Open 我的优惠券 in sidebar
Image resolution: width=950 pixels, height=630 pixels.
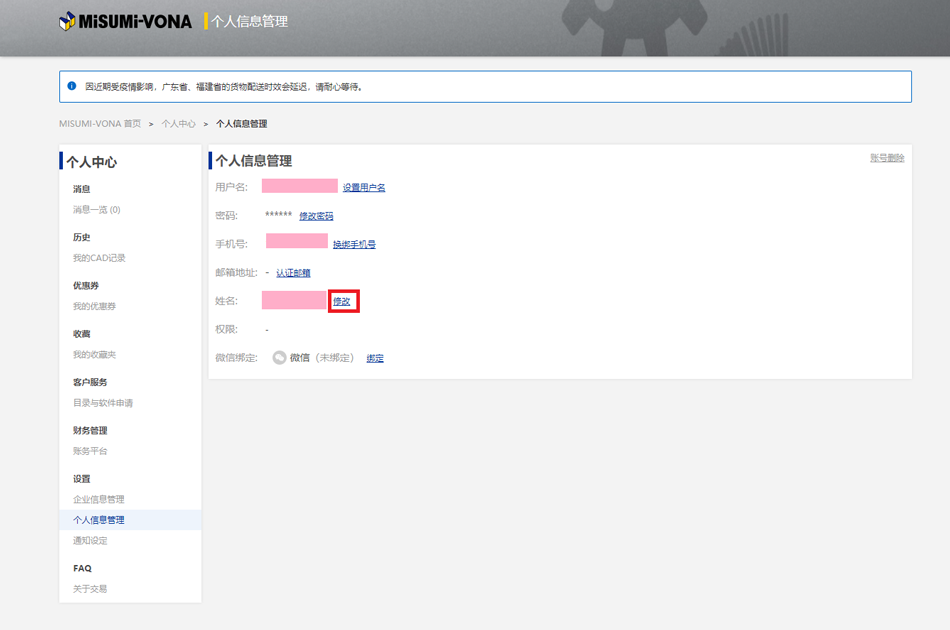(x=94, y=306)
